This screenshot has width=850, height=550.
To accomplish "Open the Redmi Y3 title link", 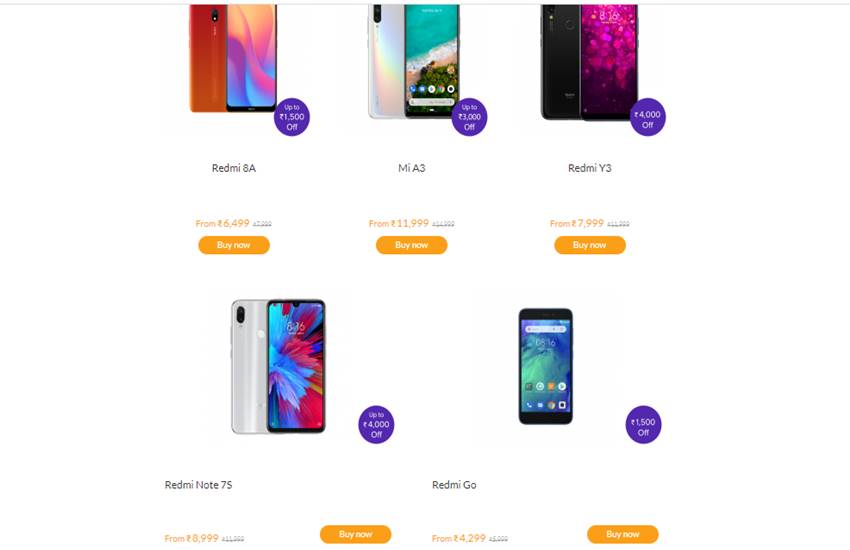I will click(590, 168).
